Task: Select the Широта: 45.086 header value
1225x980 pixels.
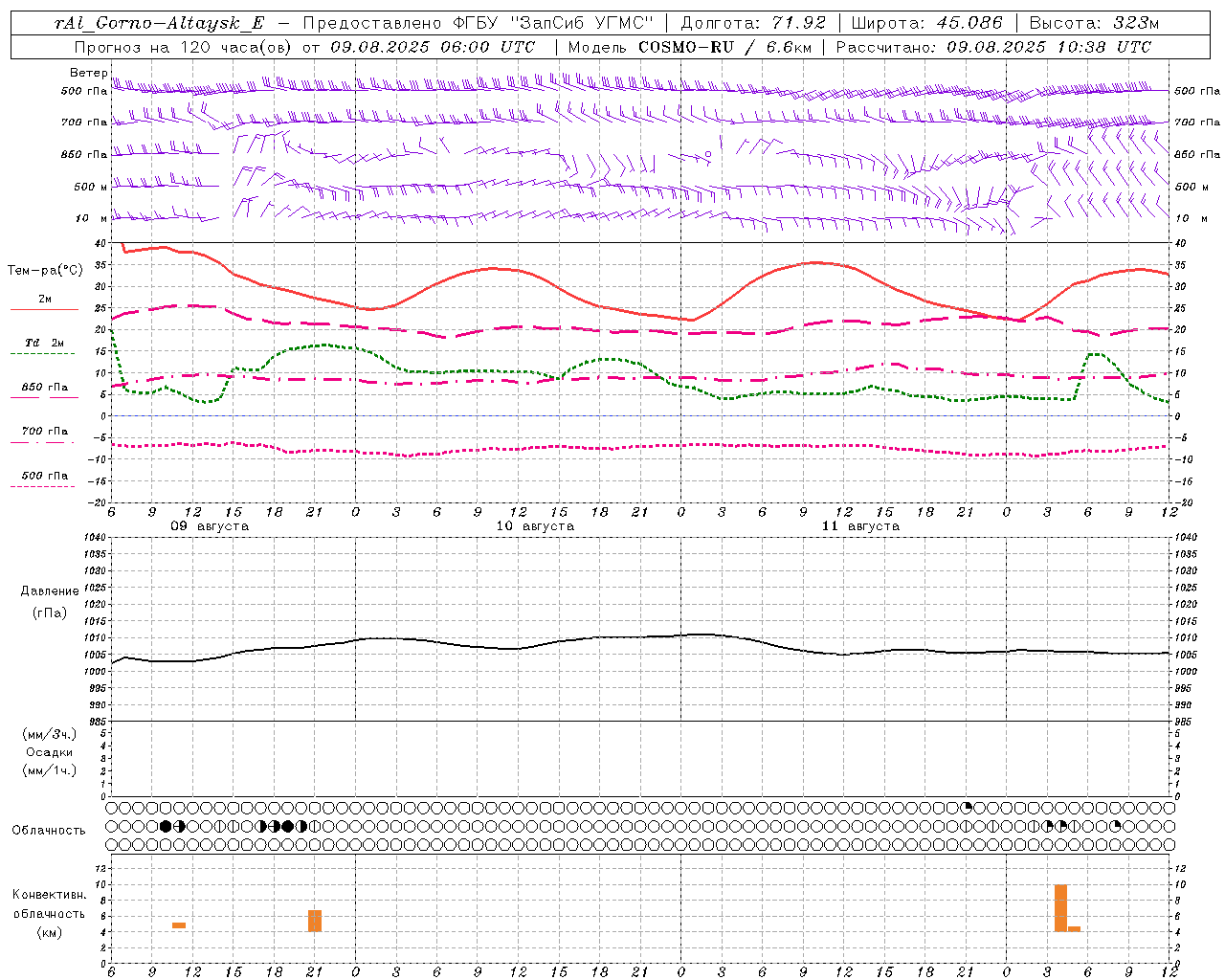Action: [927, 23]
